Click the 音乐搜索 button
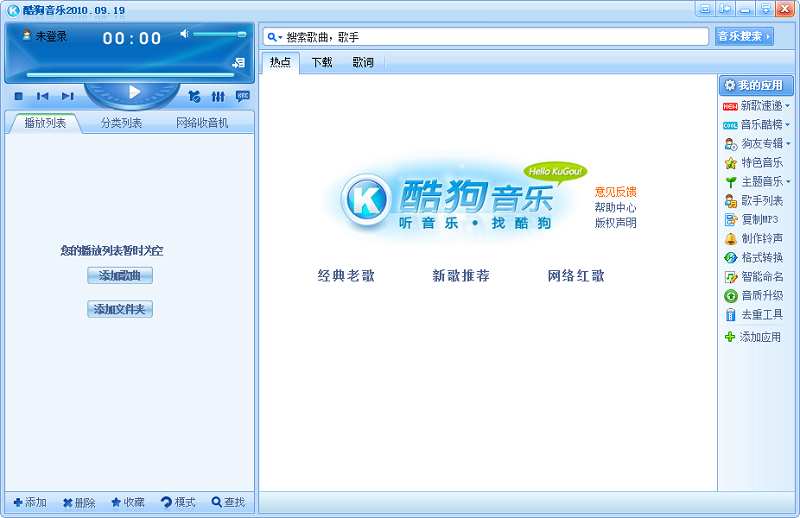This screenshot has width=800, height=518. pyautogui.click(x=744, y=36)
